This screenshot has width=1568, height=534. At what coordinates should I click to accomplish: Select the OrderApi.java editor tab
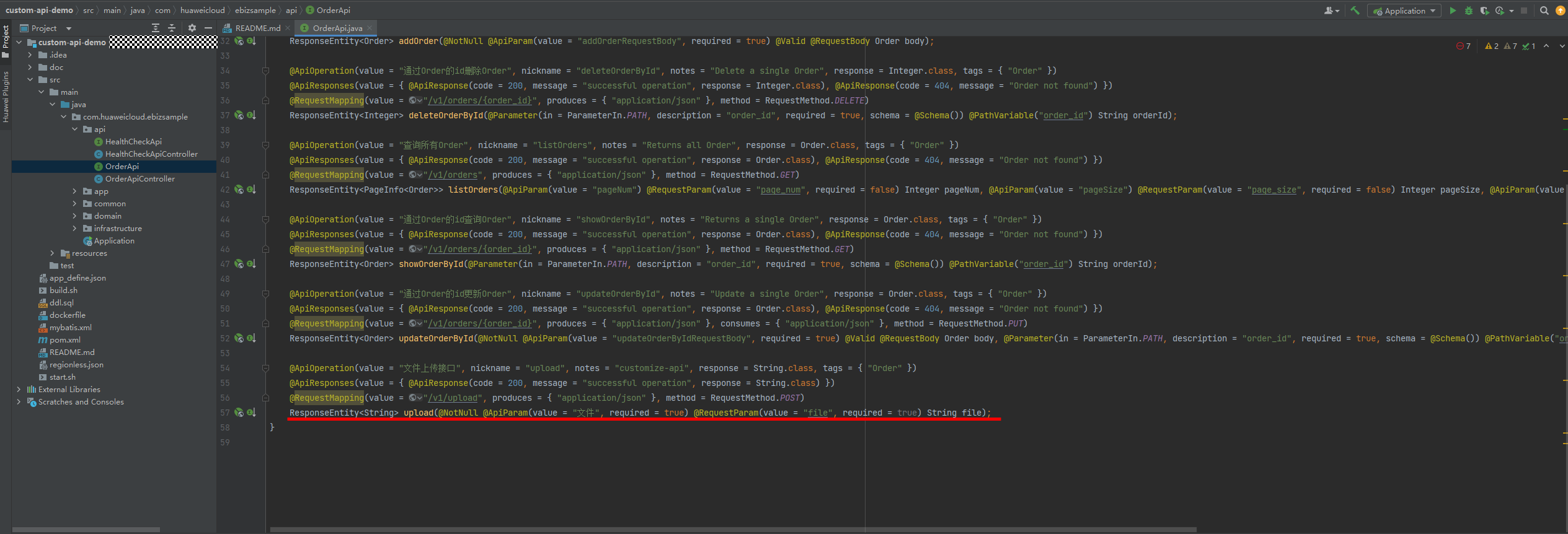click(335, 28)
